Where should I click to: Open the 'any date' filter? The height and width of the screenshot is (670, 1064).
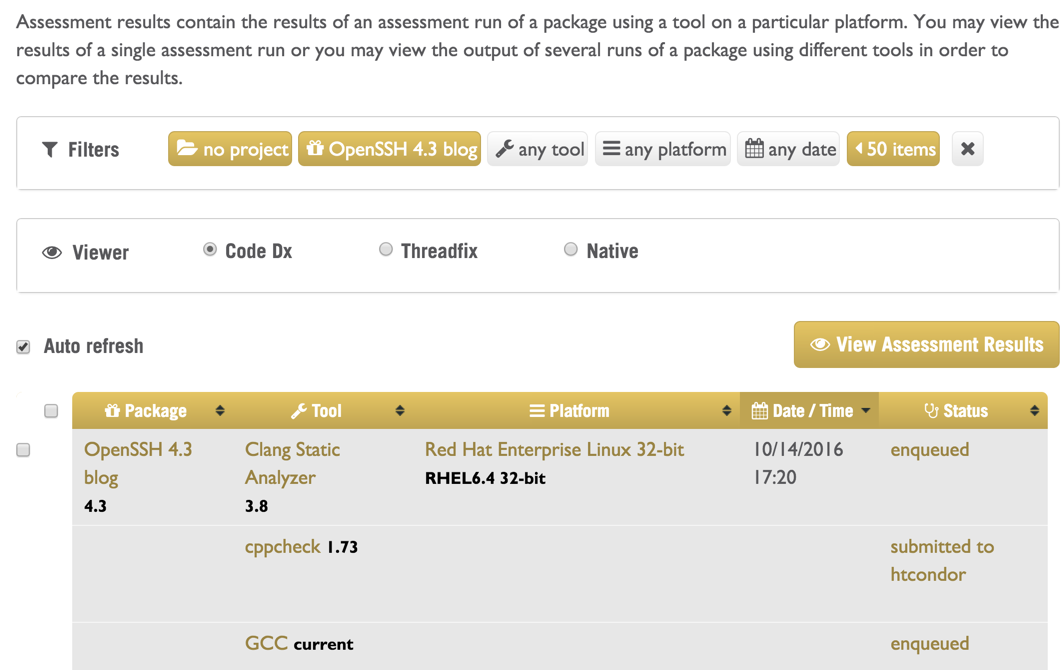pyautogui.click(x=788, y=149)
